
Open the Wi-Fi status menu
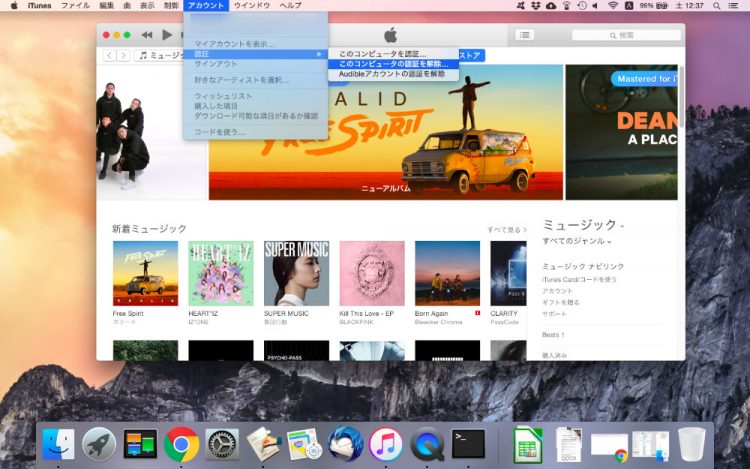pos(613,6)
